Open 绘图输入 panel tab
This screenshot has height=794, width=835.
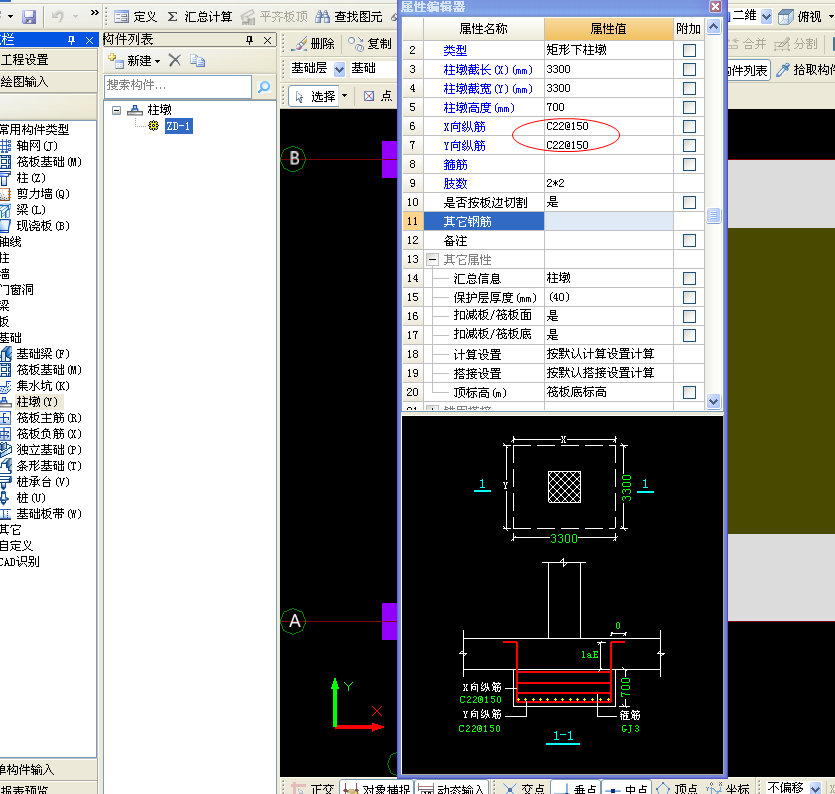click(48, 81)
